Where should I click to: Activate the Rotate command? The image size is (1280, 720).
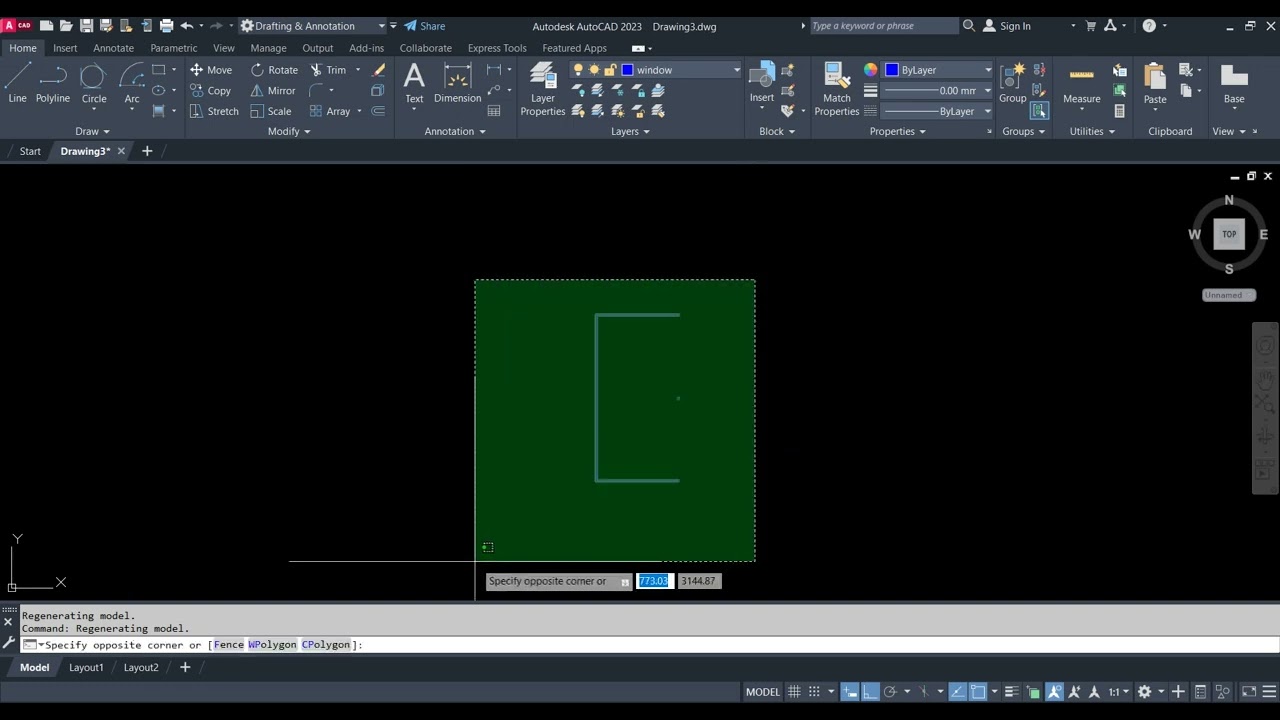pos(274,70)
